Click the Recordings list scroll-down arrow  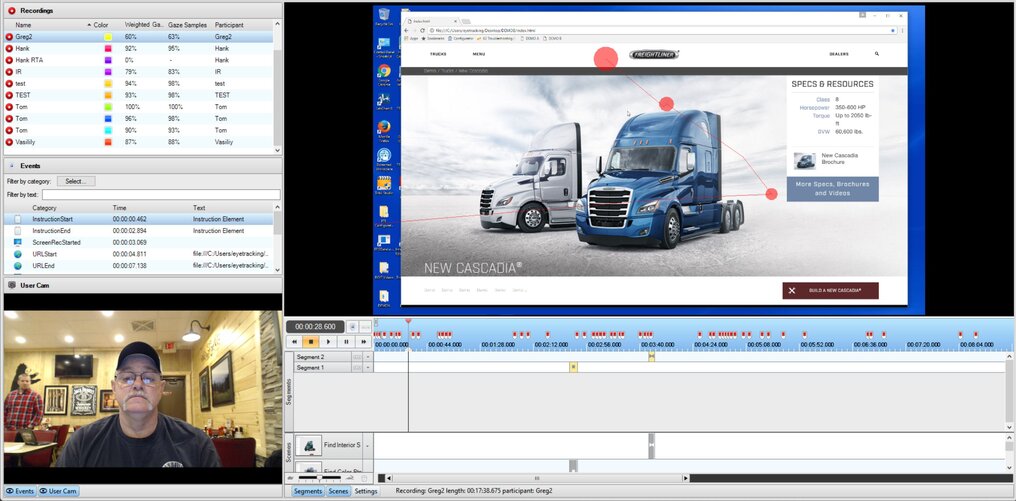click(278, 150)
